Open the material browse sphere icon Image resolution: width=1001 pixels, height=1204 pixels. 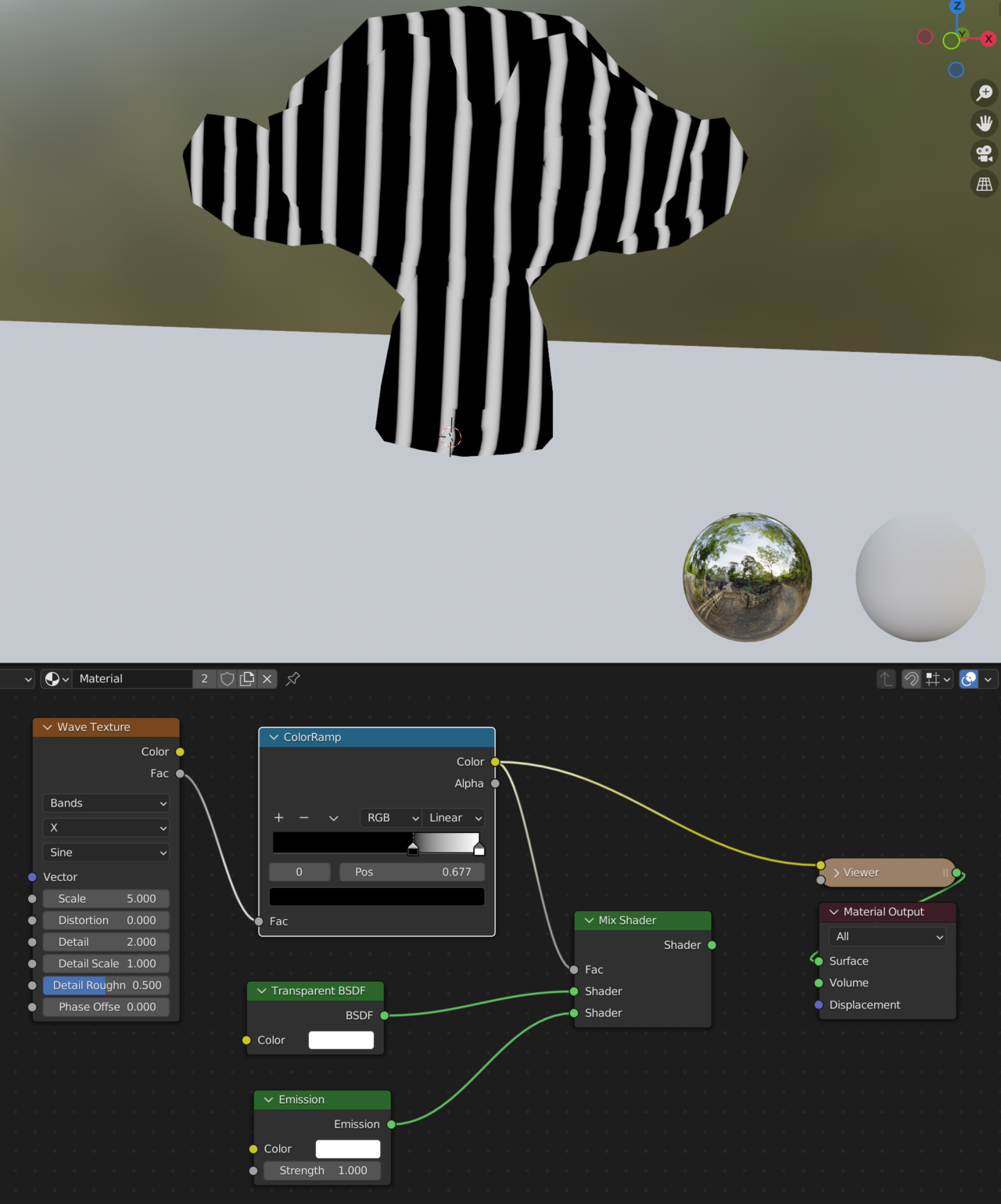point(57,679)
